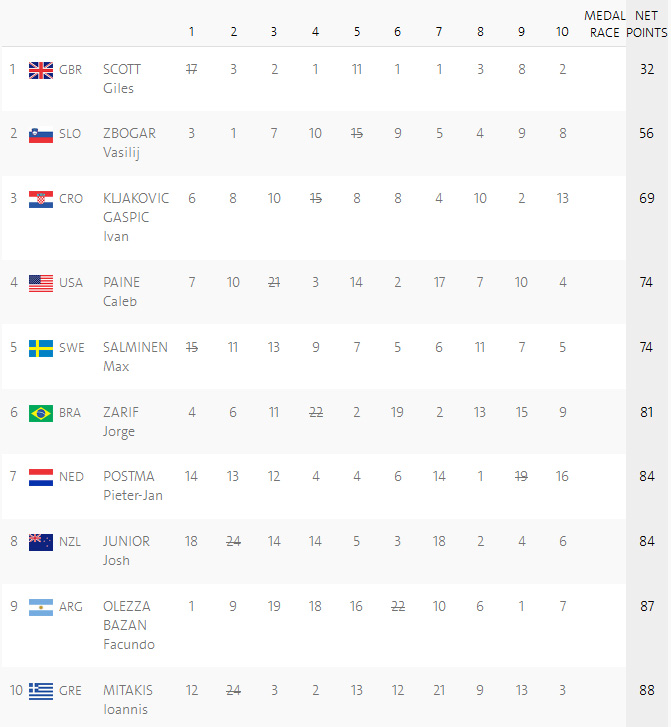Click the Slovenia flag icon
The image size is (671, 727).
pyautogui.click(x=40, y=134)
